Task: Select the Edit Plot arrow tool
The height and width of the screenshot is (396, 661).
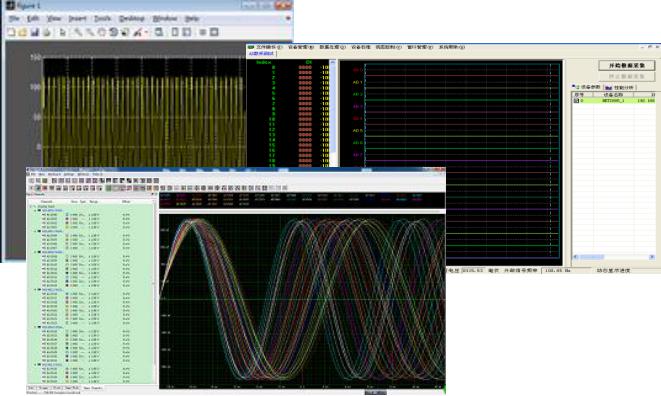Action: click(62, 32)
